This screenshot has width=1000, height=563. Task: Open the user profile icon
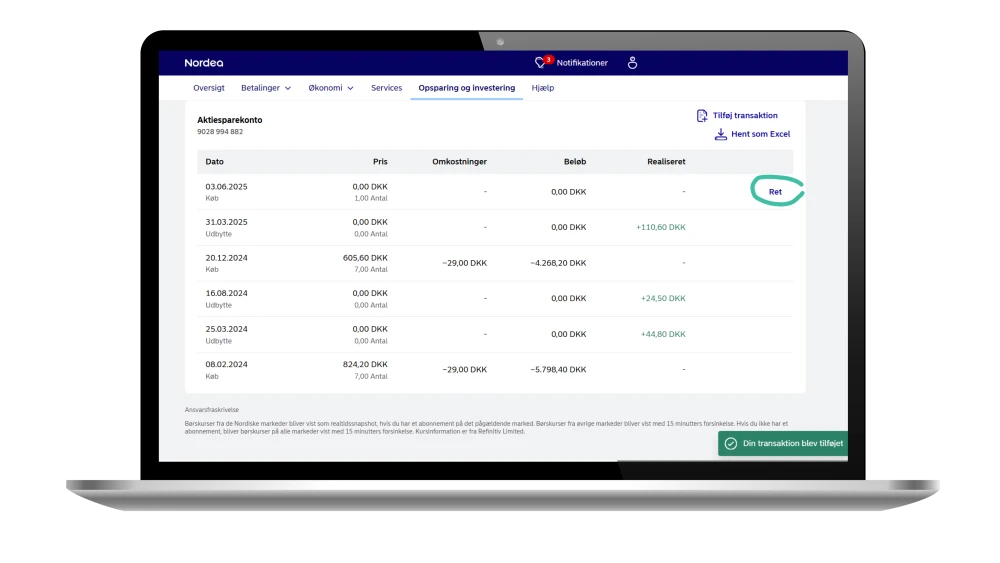point(632,63)
